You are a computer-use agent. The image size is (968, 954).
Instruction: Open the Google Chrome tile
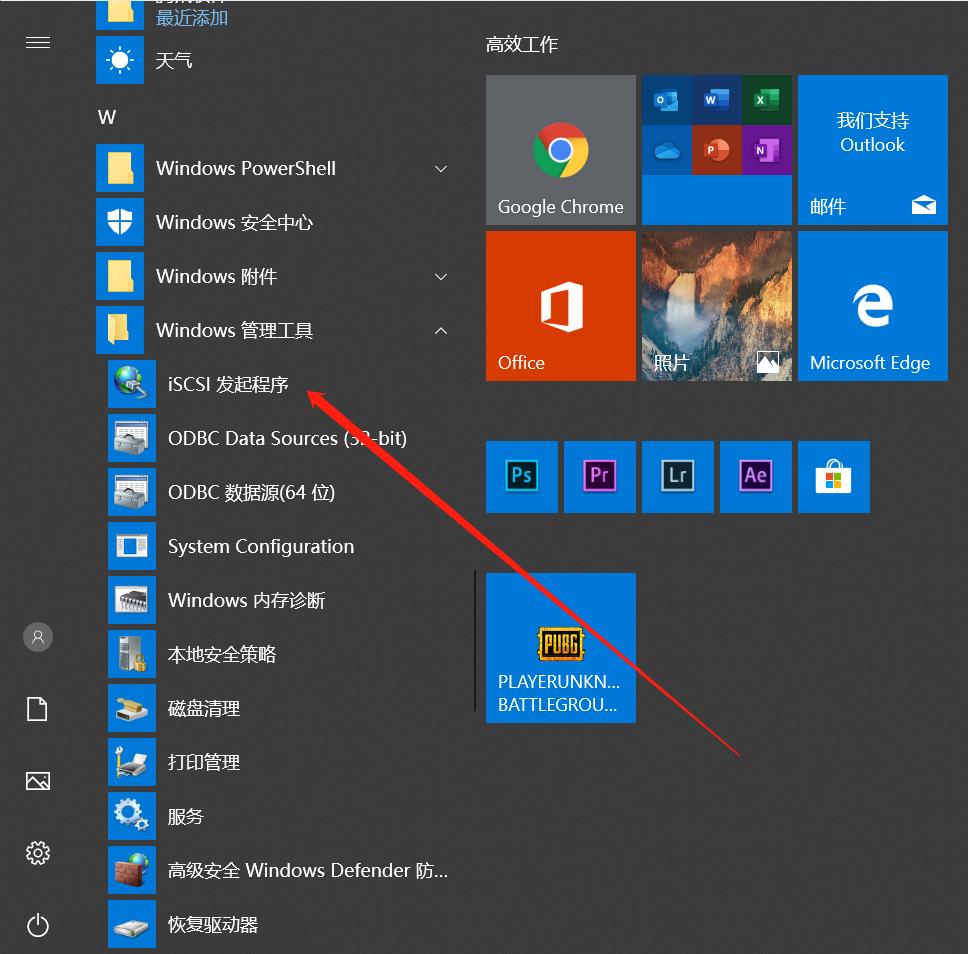coord(560,150)
